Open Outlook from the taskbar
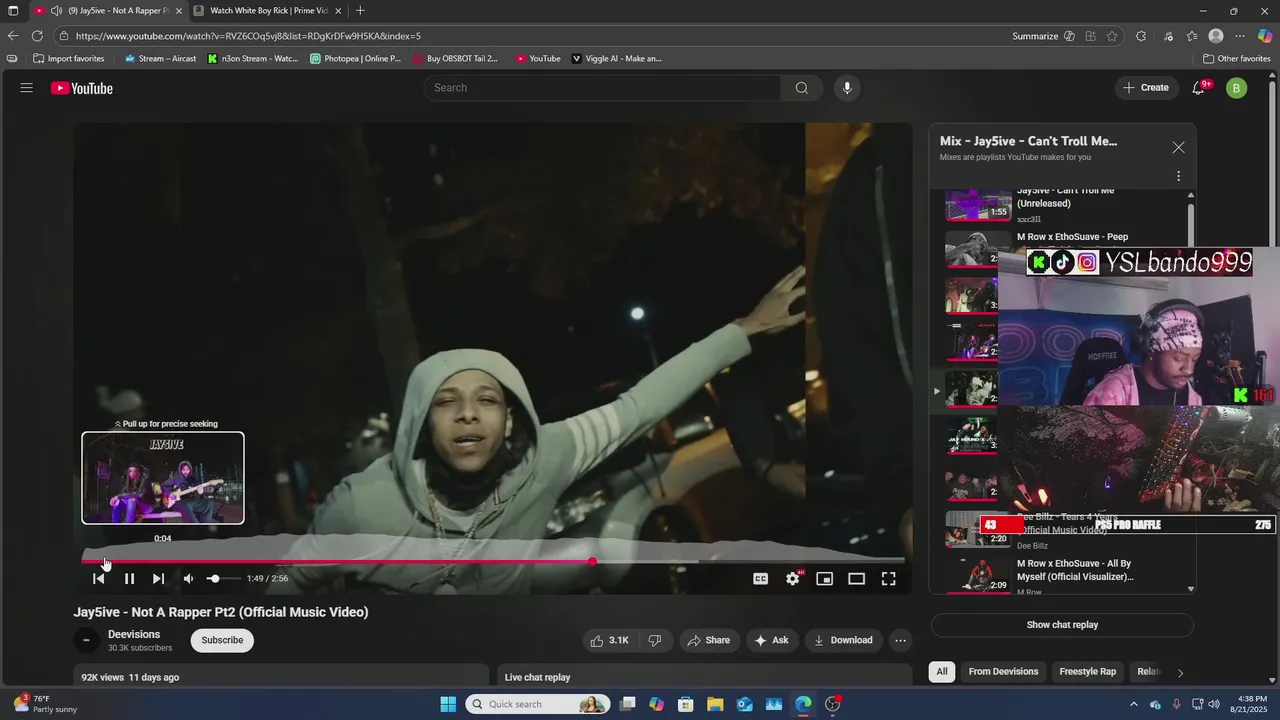Image resolution: width=1280 pixels, height=720 pixels. (745, 704)
